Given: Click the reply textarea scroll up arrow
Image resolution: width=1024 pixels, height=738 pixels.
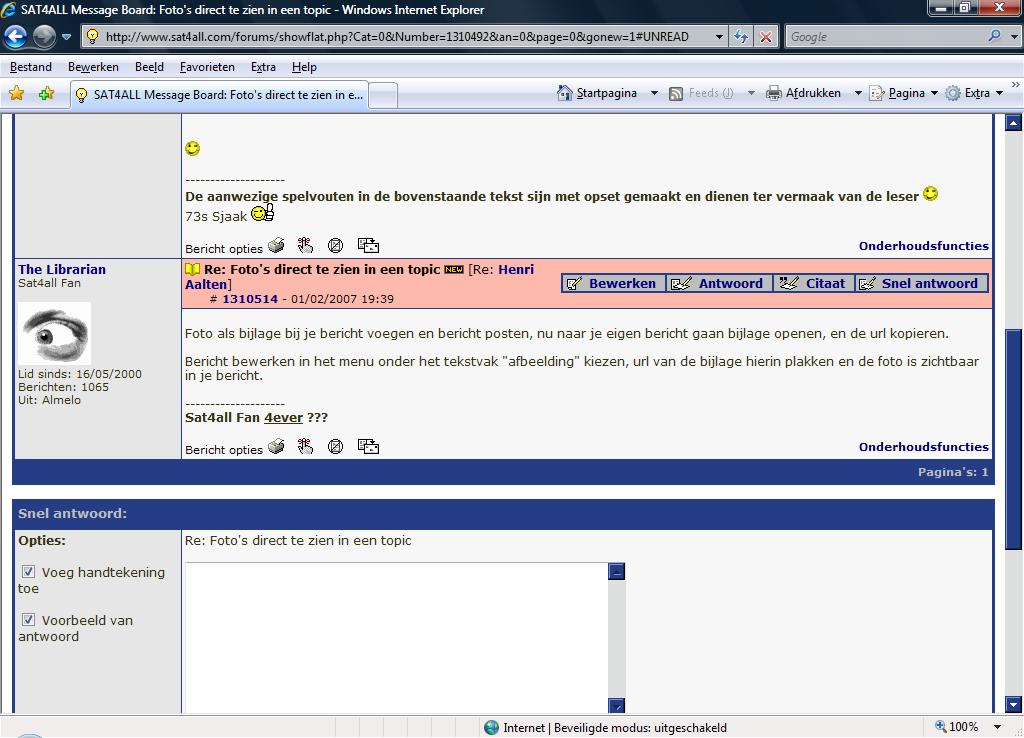Looking at the screenshot, I should click(616, 571).
